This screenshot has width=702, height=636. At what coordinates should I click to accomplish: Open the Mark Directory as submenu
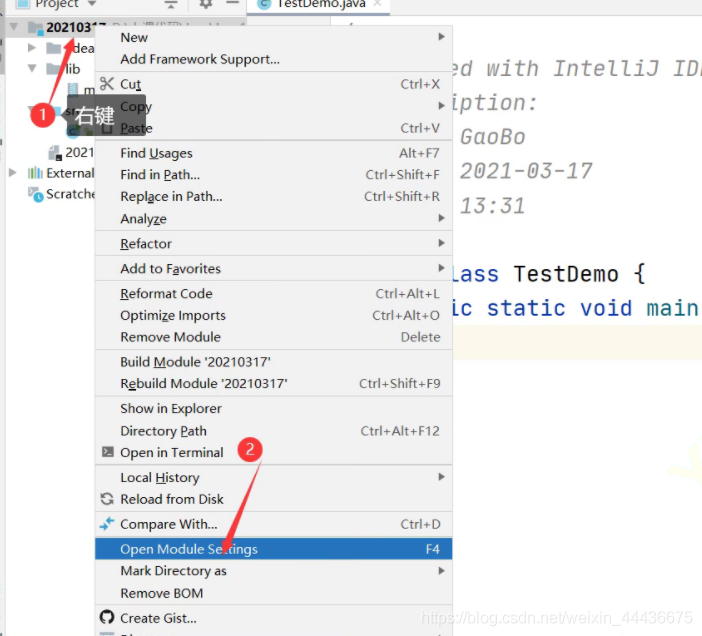click(x=274, y=571)
